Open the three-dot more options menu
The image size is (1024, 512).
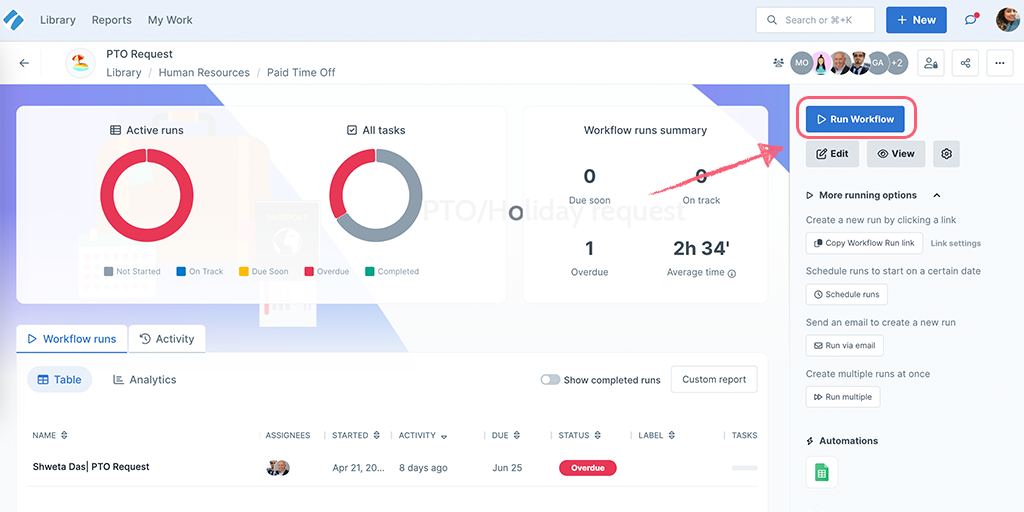tap(999, 63)
